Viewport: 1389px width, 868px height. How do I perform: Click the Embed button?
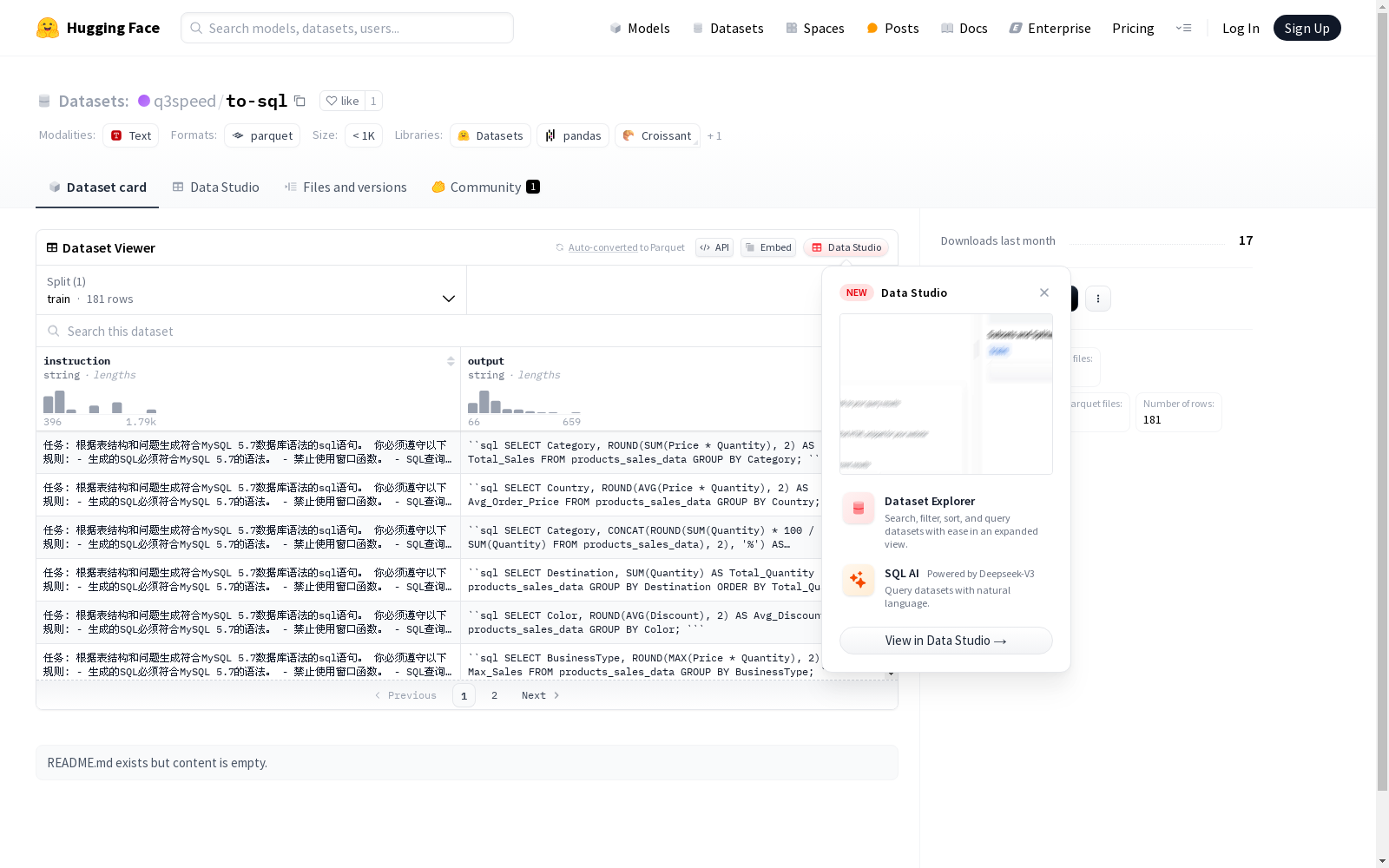point(768,247)
